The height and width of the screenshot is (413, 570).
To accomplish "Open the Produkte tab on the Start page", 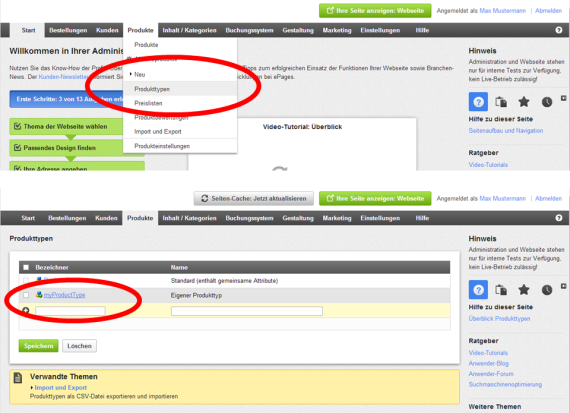I will 140,30.
